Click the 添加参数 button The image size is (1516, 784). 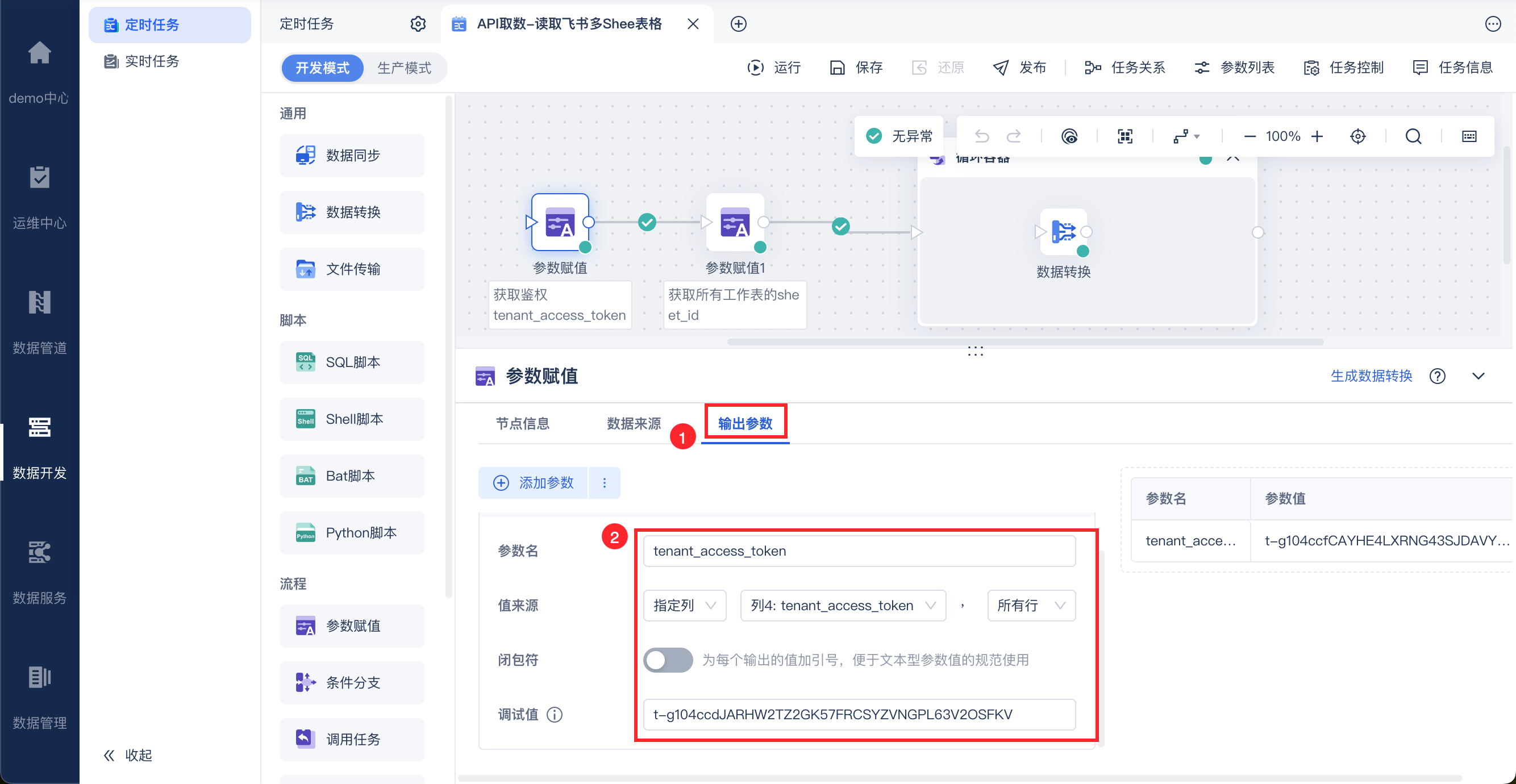(533, 483)
